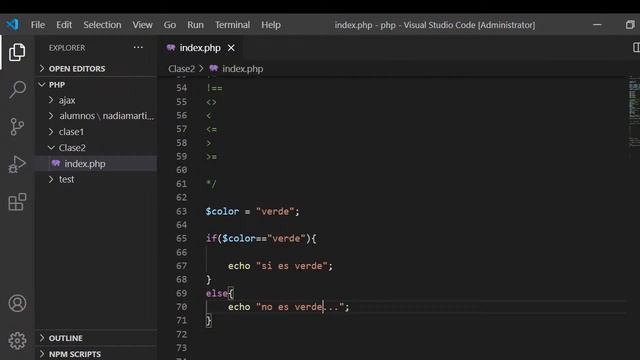The image size is (640, 360).
Task: Open the Edit menu
Action: pyautogui.click(x=64, y=24)
